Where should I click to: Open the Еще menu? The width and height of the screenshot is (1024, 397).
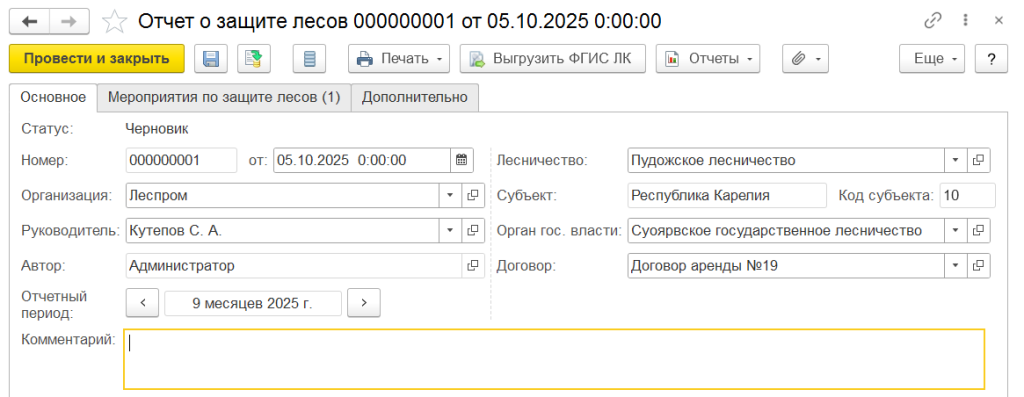click(x=932, y=58)
